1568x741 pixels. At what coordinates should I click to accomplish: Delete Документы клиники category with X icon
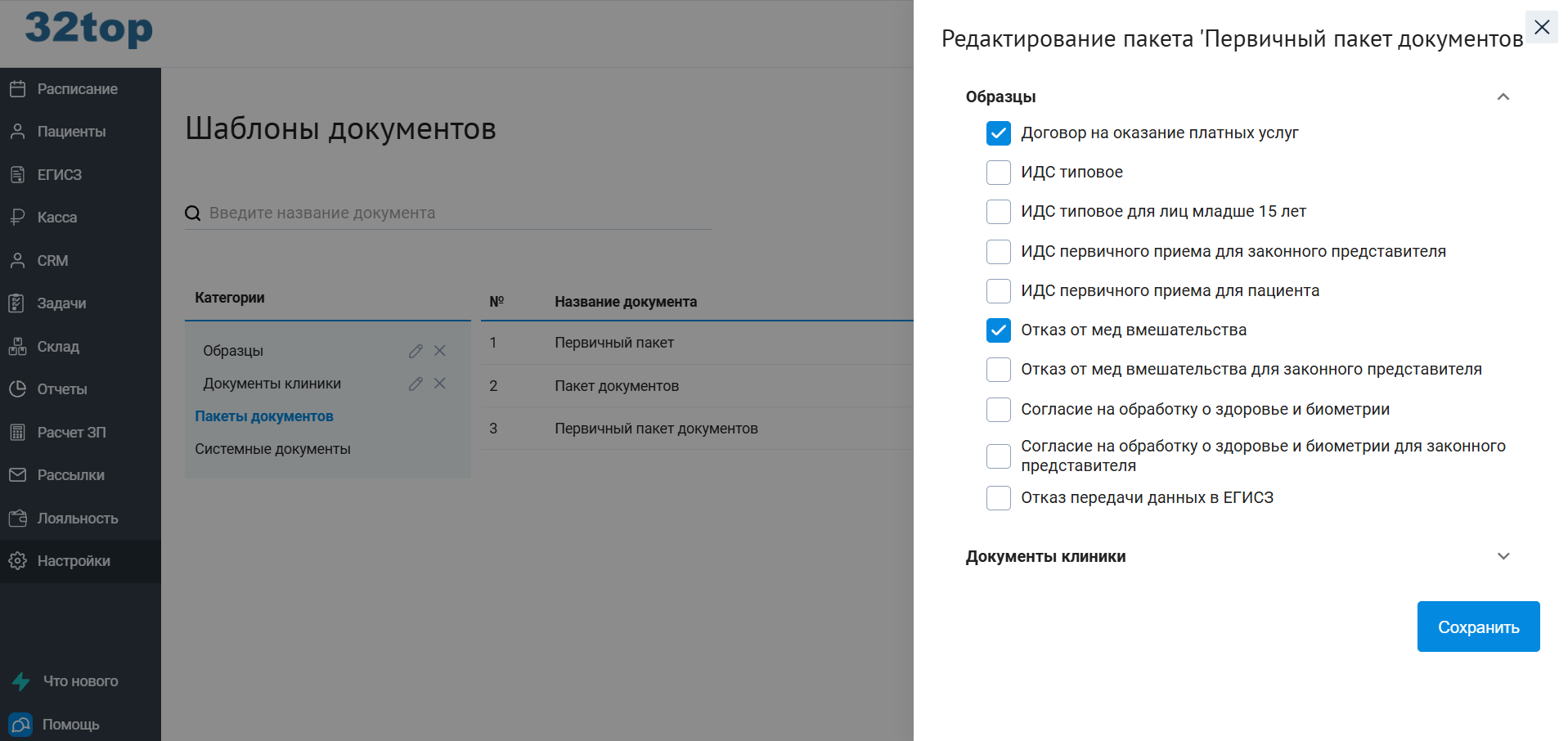(x=440, y=384)
